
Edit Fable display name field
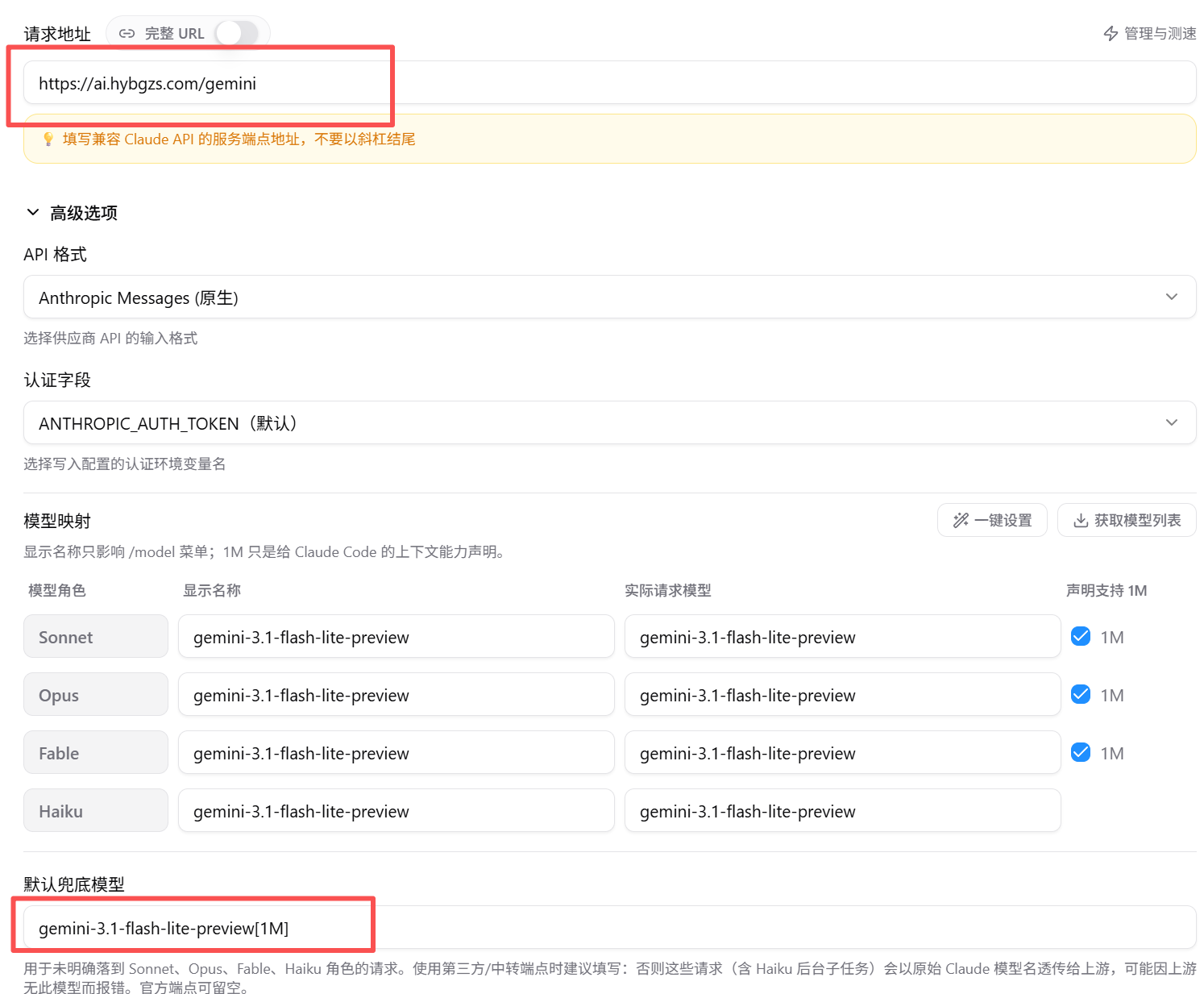coord(396,752)
